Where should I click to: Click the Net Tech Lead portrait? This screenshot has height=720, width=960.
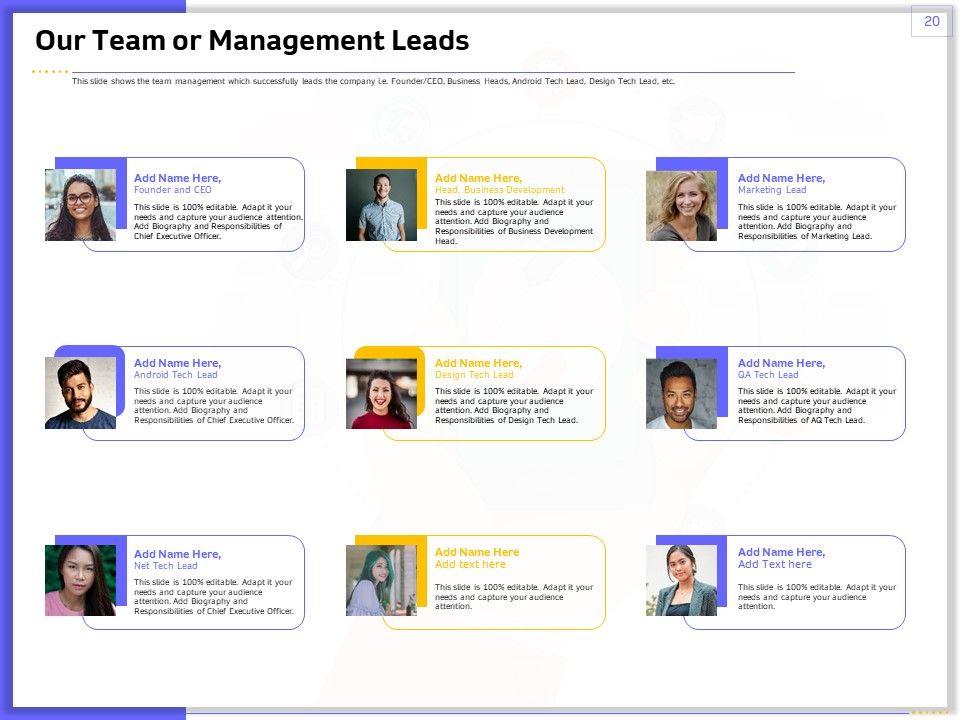tap(80, 580)
